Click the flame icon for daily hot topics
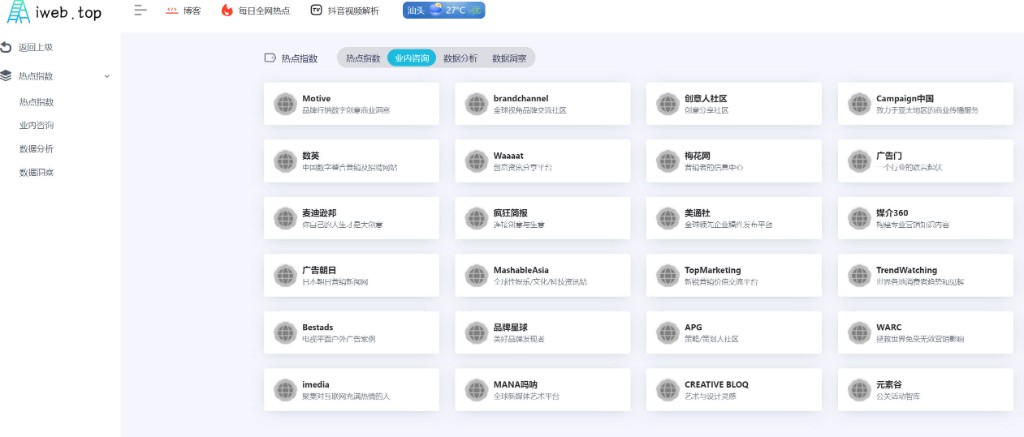 (x=227, y=10)
